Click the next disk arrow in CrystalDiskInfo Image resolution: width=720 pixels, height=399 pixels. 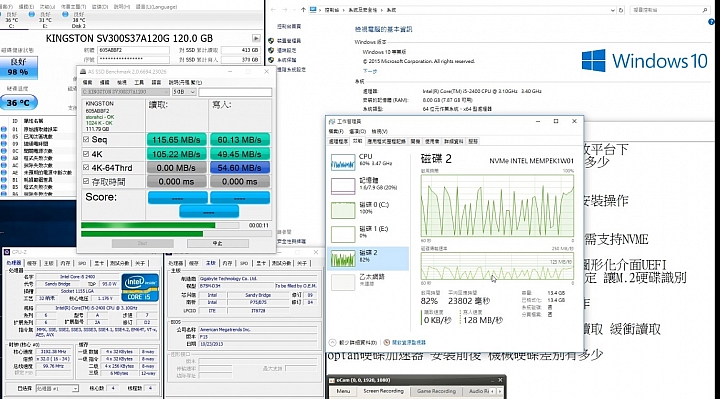pyautogui.click(x=256, y=39)
